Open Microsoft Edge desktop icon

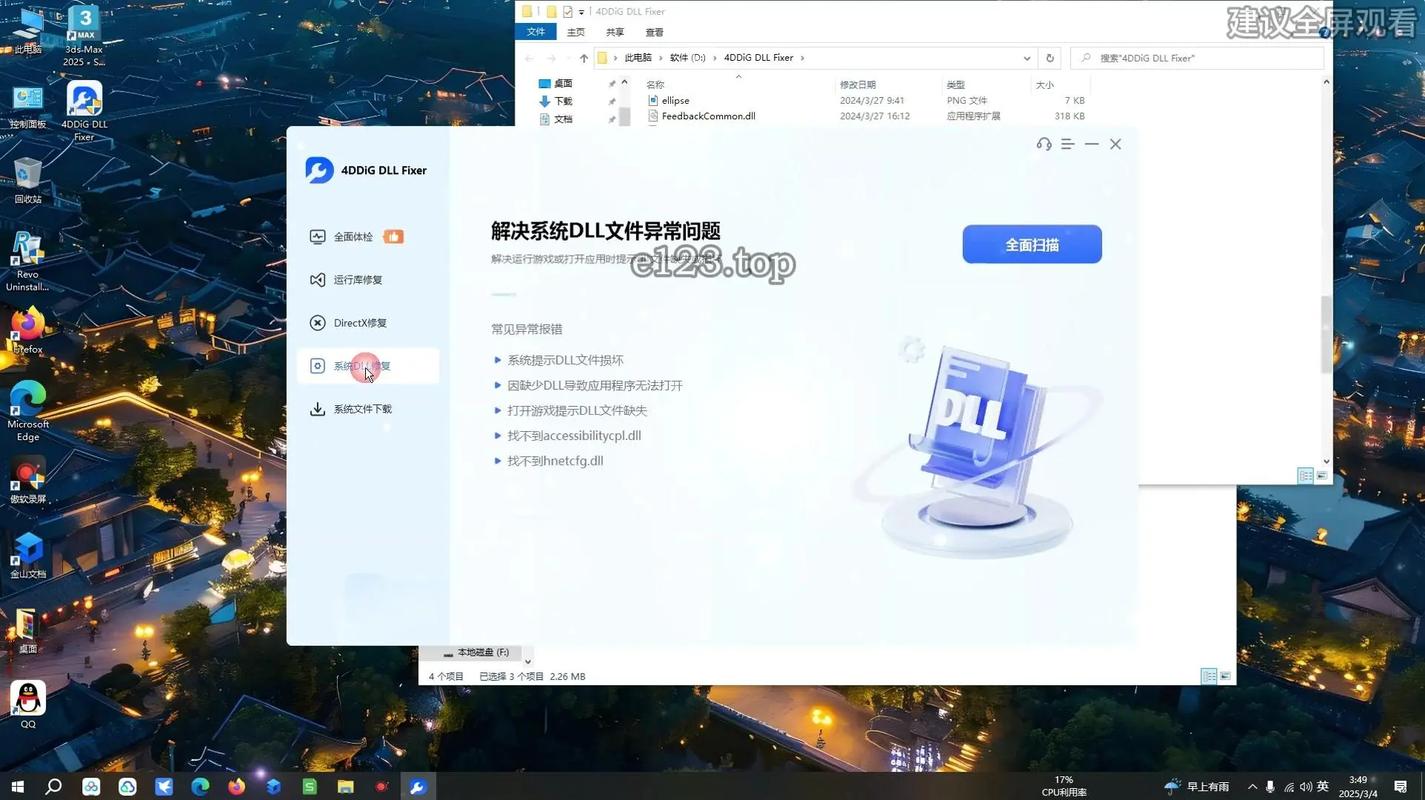pyautogui.click(x=28, y=411)
